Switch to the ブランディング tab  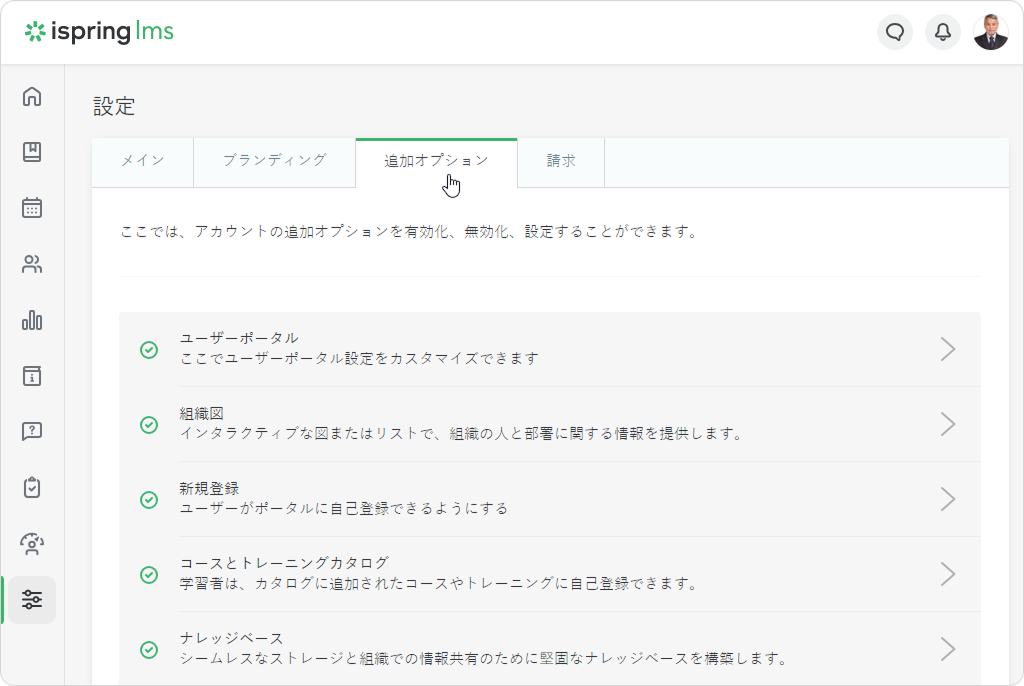[274, 161]
